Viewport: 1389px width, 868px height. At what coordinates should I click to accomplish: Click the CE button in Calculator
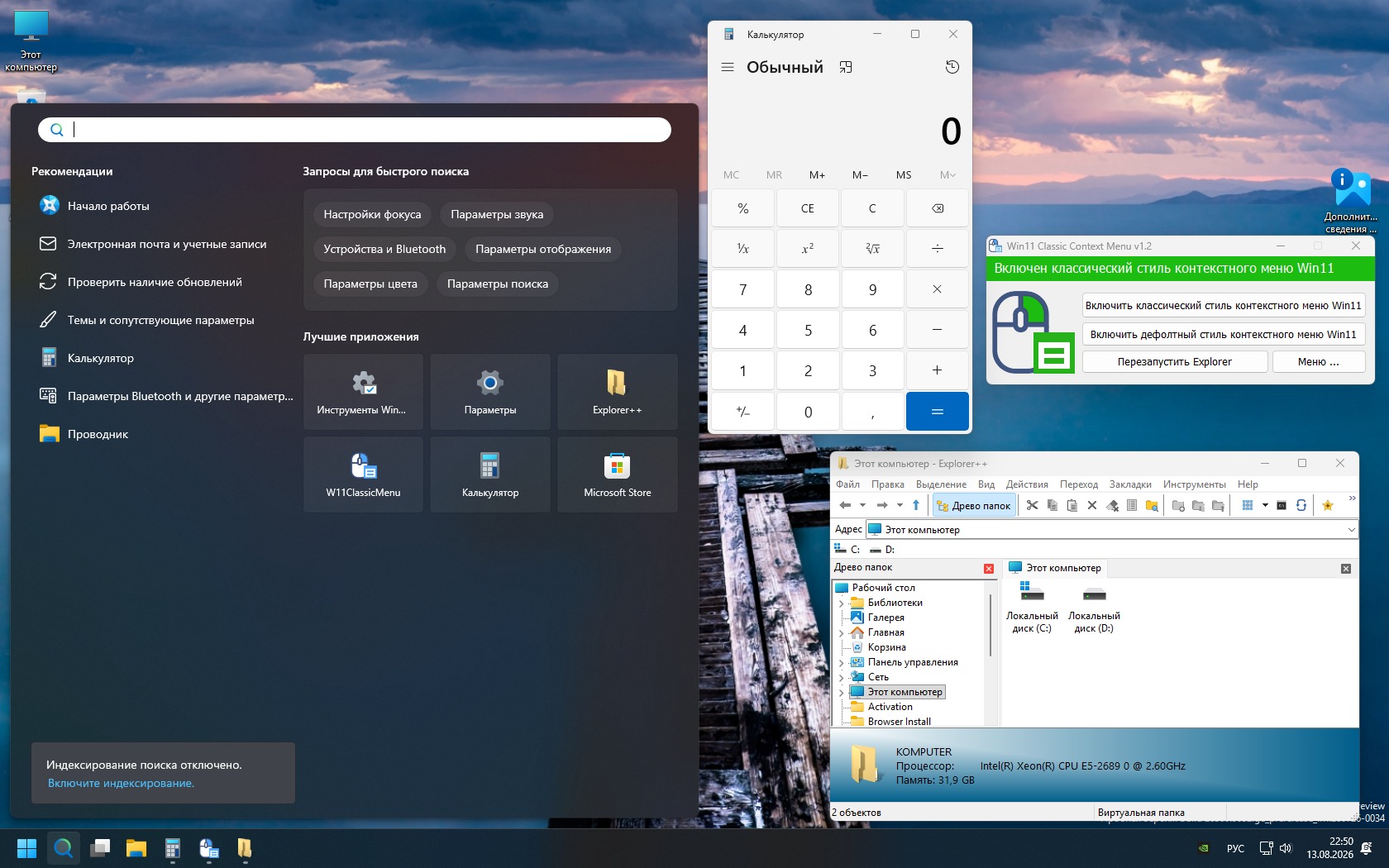808,208
